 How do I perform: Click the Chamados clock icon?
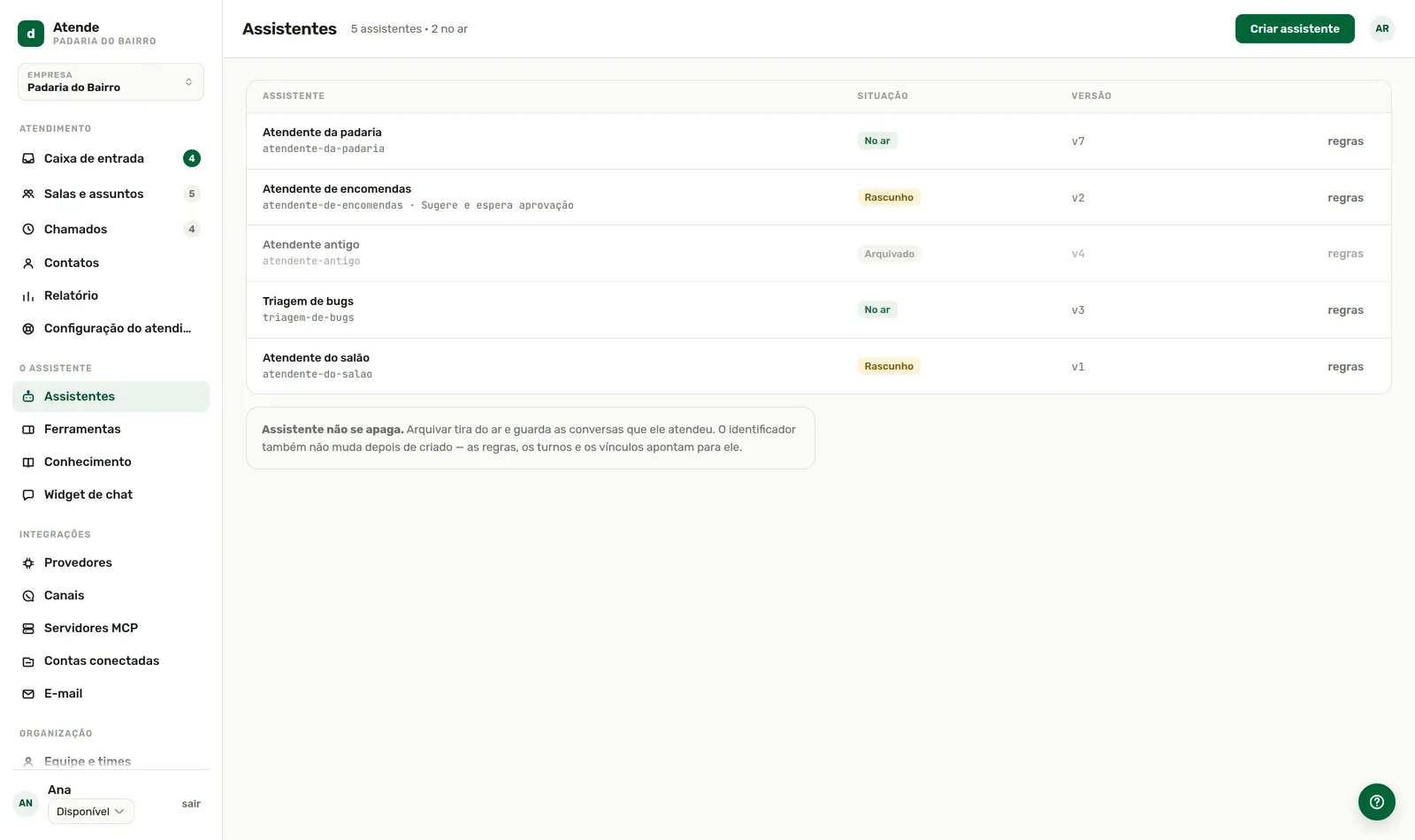[28, 229]
